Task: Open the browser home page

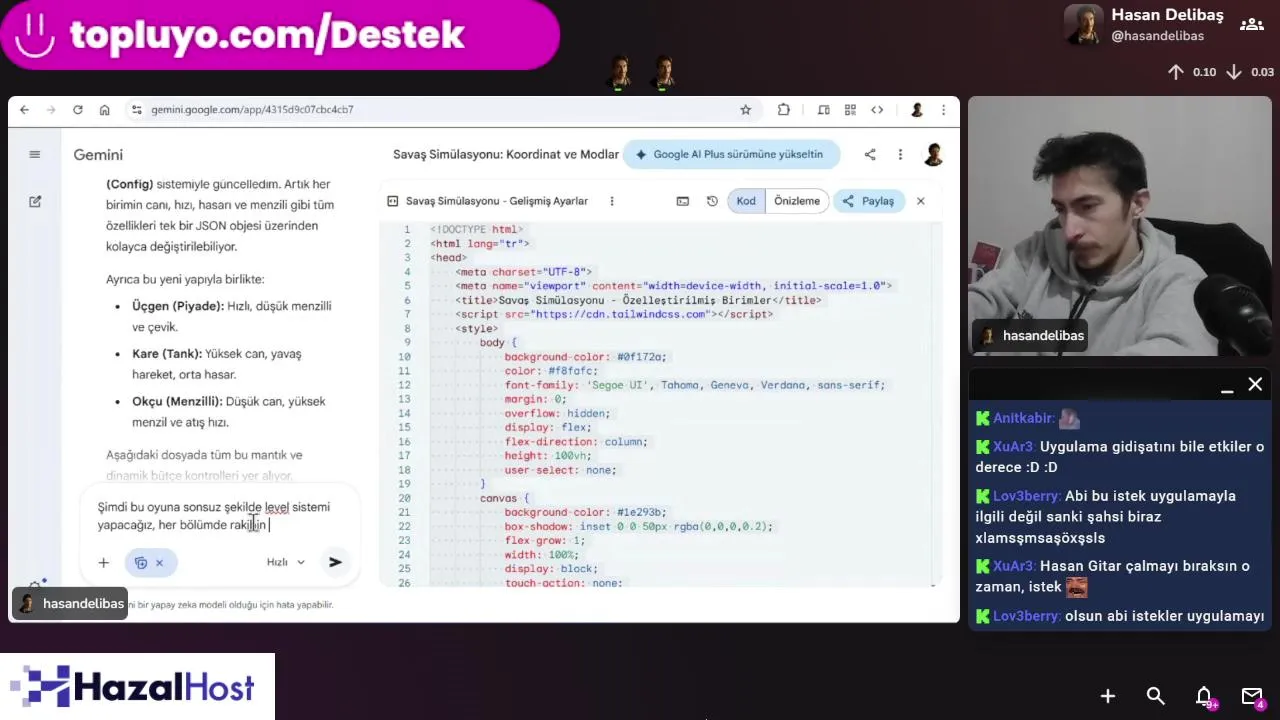Action: tap(104, 110)
